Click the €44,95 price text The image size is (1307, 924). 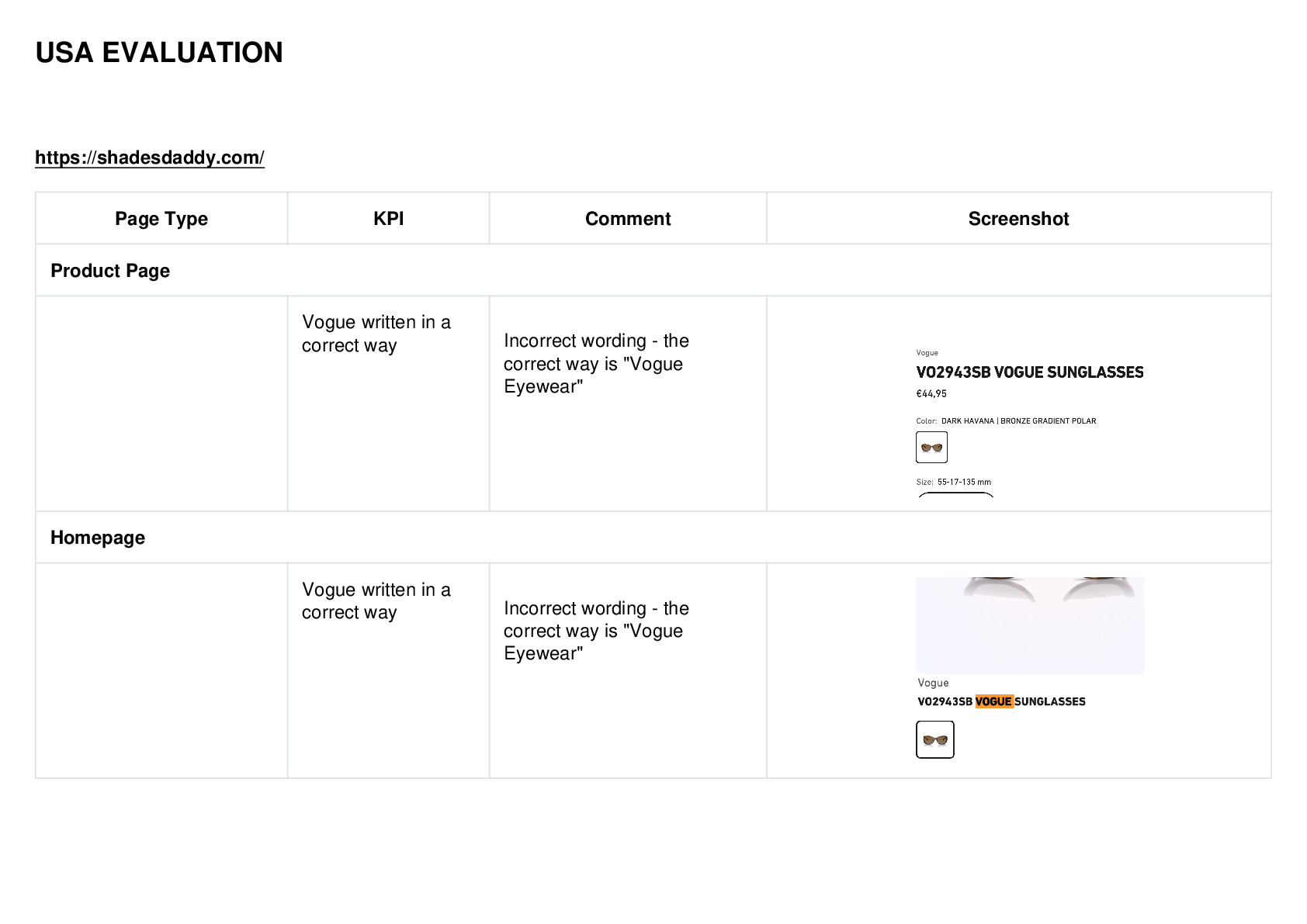click(x=931, y=394)
